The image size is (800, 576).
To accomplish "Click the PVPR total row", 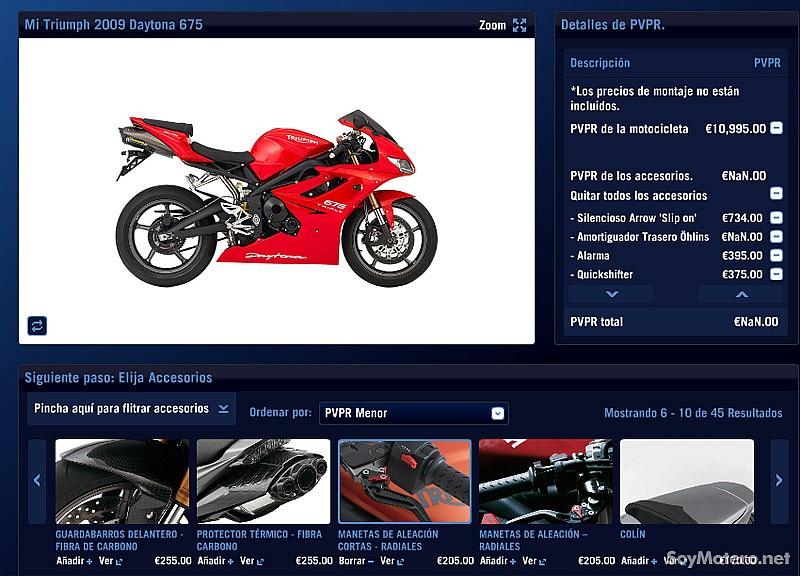I will click(674, 322).
